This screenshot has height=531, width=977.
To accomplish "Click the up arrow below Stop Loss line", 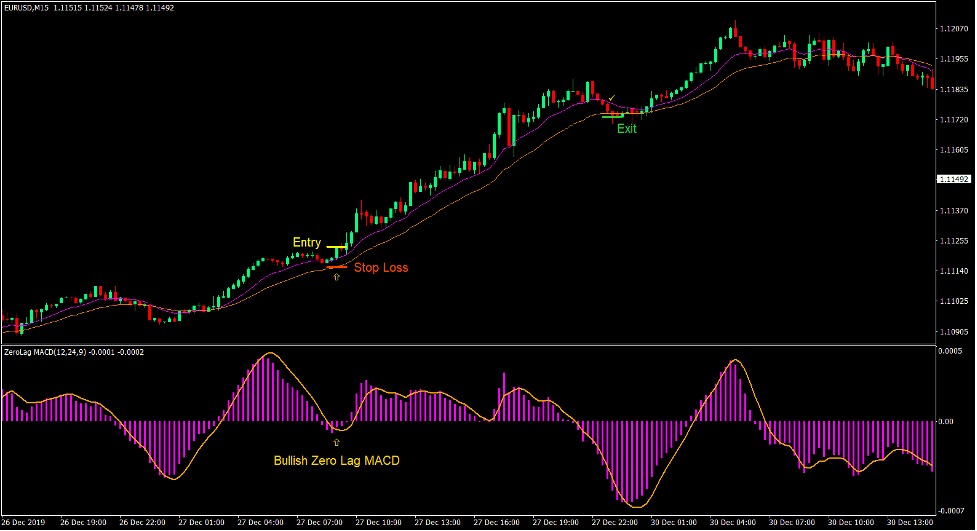I will click(336, 278).
